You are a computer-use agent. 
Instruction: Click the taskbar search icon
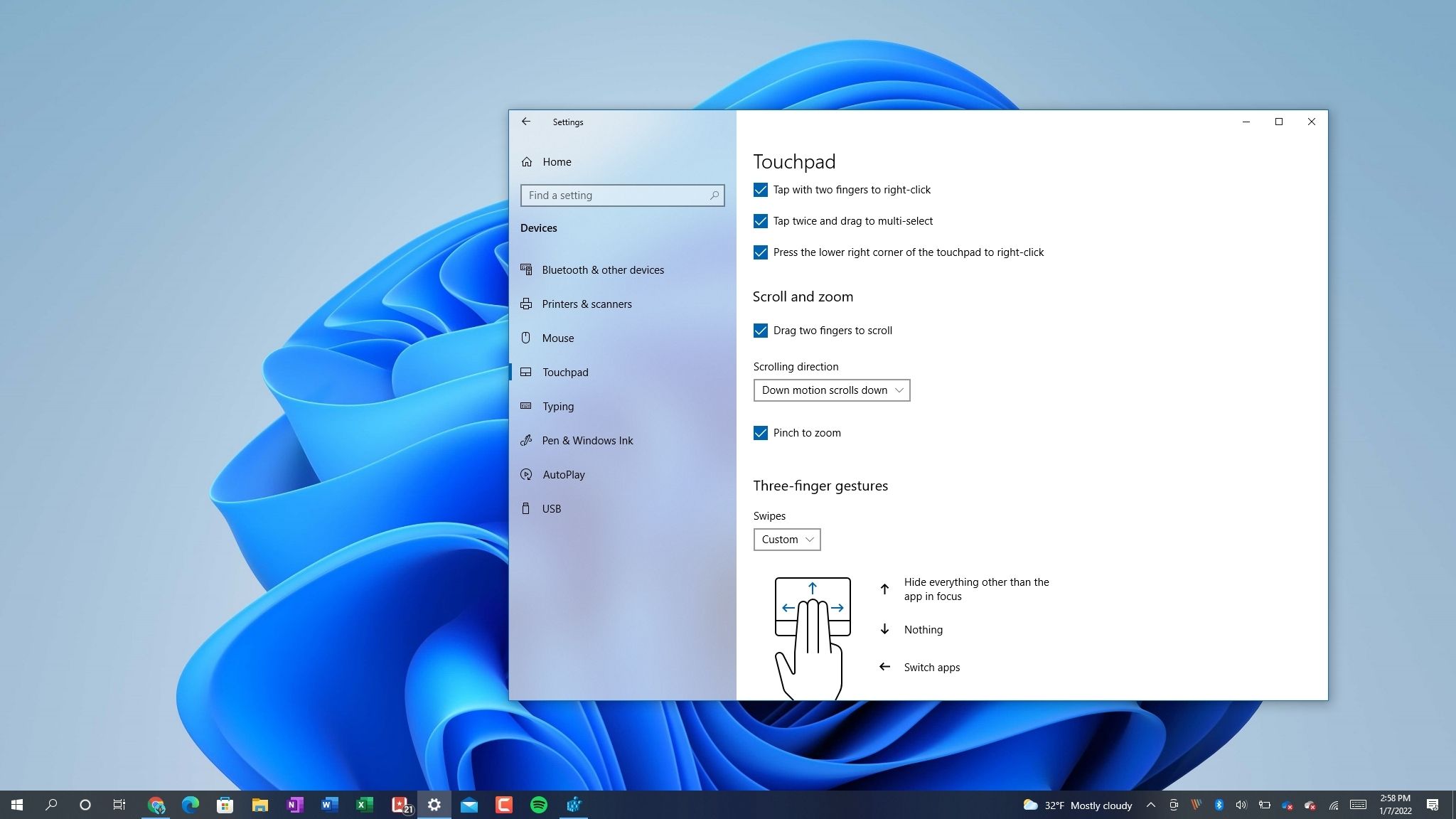(51, 805)
